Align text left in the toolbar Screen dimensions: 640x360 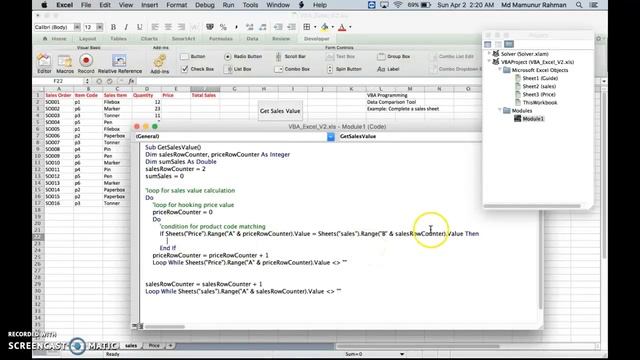(x=155, y=27)
